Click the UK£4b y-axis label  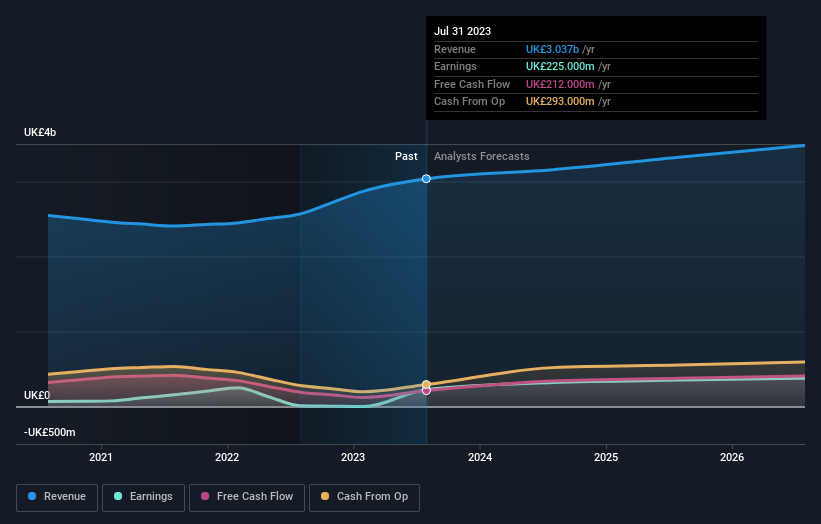tap(40, 132)
